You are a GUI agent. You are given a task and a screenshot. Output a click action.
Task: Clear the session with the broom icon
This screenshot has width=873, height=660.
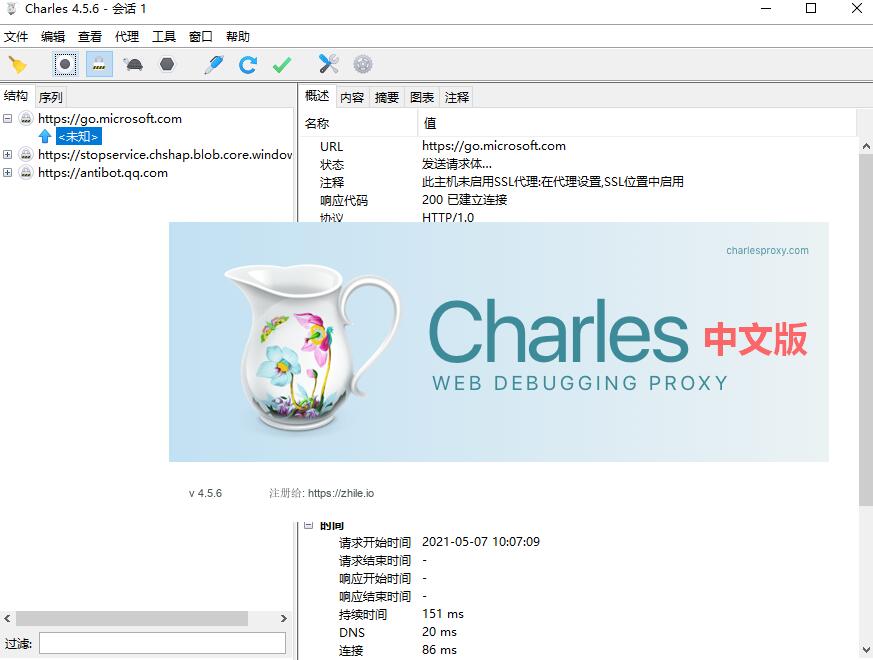(x=17, y=65)
